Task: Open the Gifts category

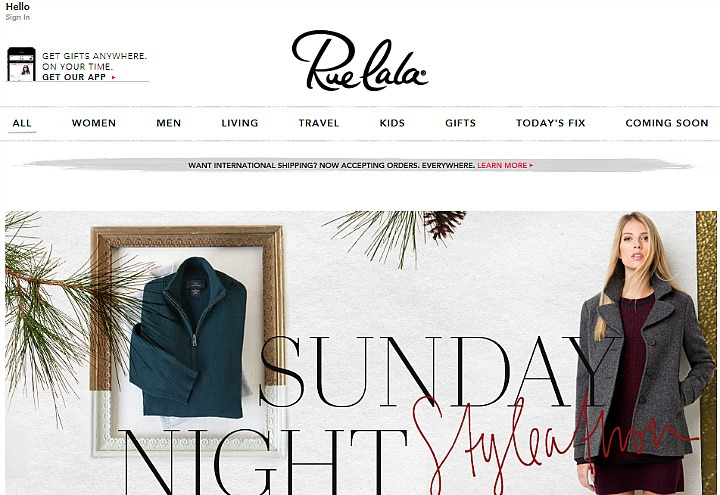Action: [460, 123]
